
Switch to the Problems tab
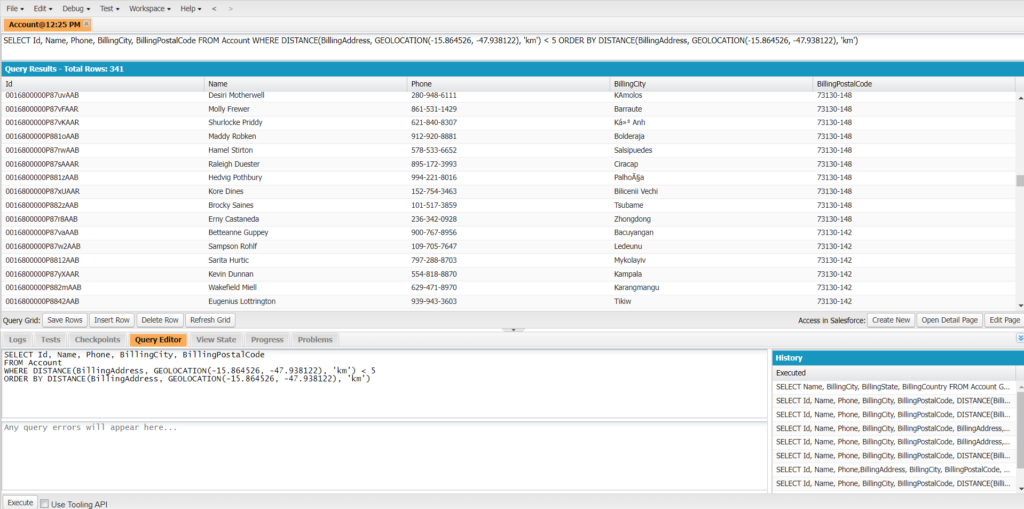(315, 340)
